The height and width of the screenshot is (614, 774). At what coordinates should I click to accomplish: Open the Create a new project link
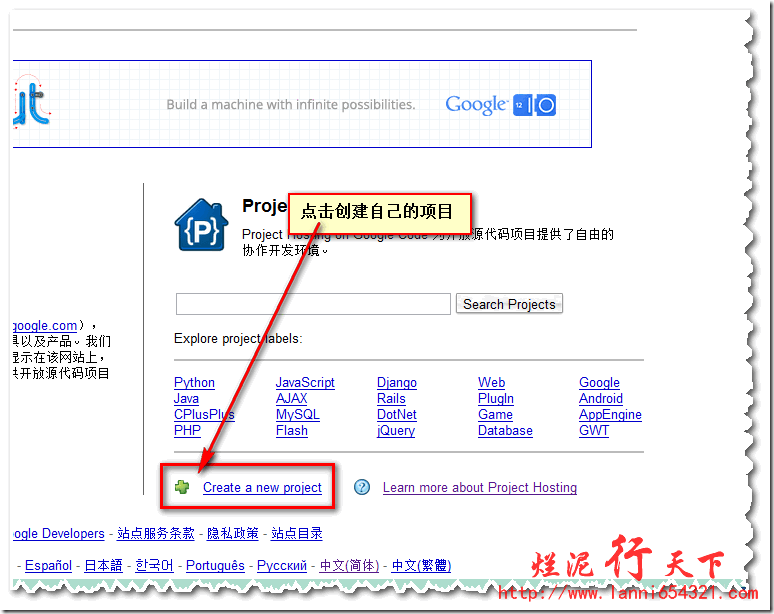(262, 488)
